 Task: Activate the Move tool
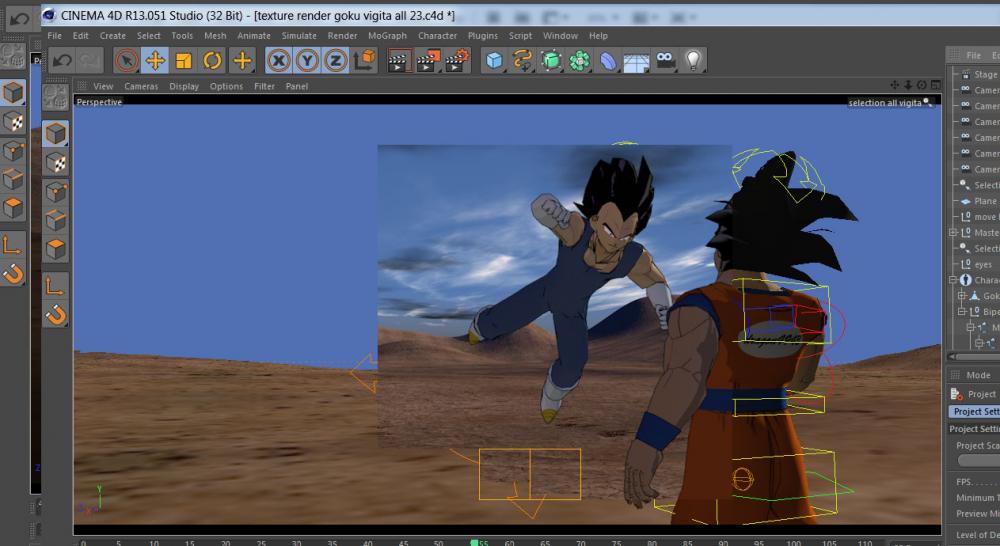pos(155,61)
